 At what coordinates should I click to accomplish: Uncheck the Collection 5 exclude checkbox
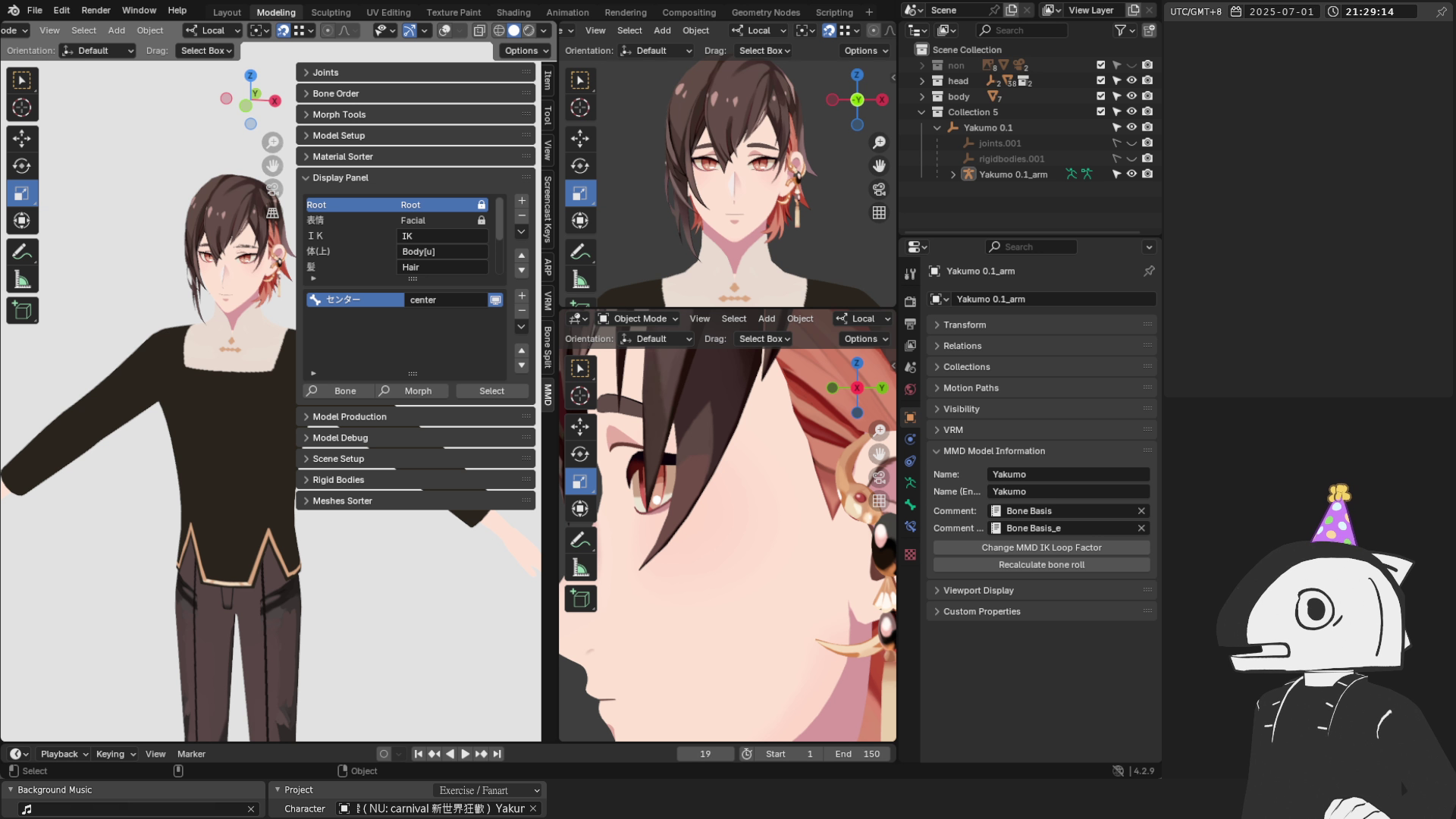pos(1101,111)
